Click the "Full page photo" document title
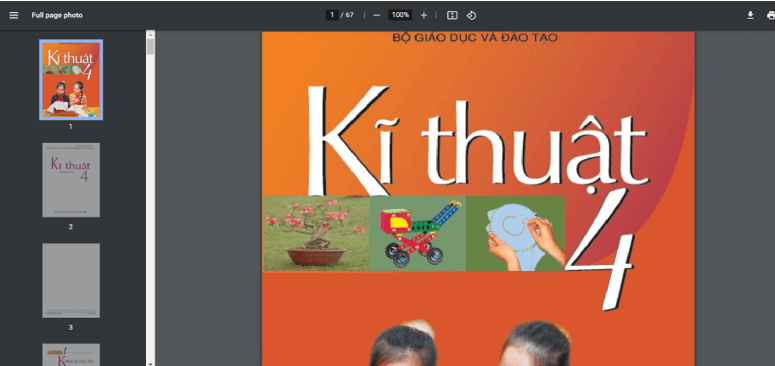This screenshot has width=775, height=366. [57, 15]
